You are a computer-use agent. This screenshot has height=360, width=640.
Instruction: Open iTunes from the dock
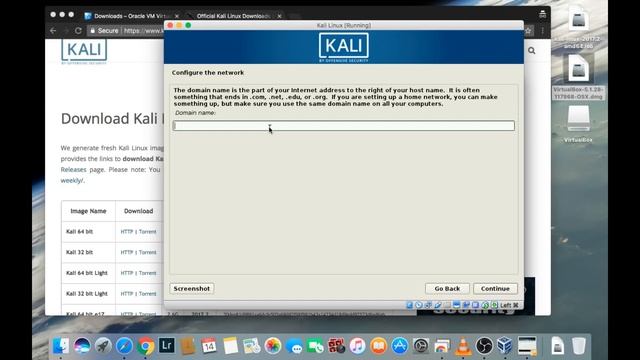(357, 346)
